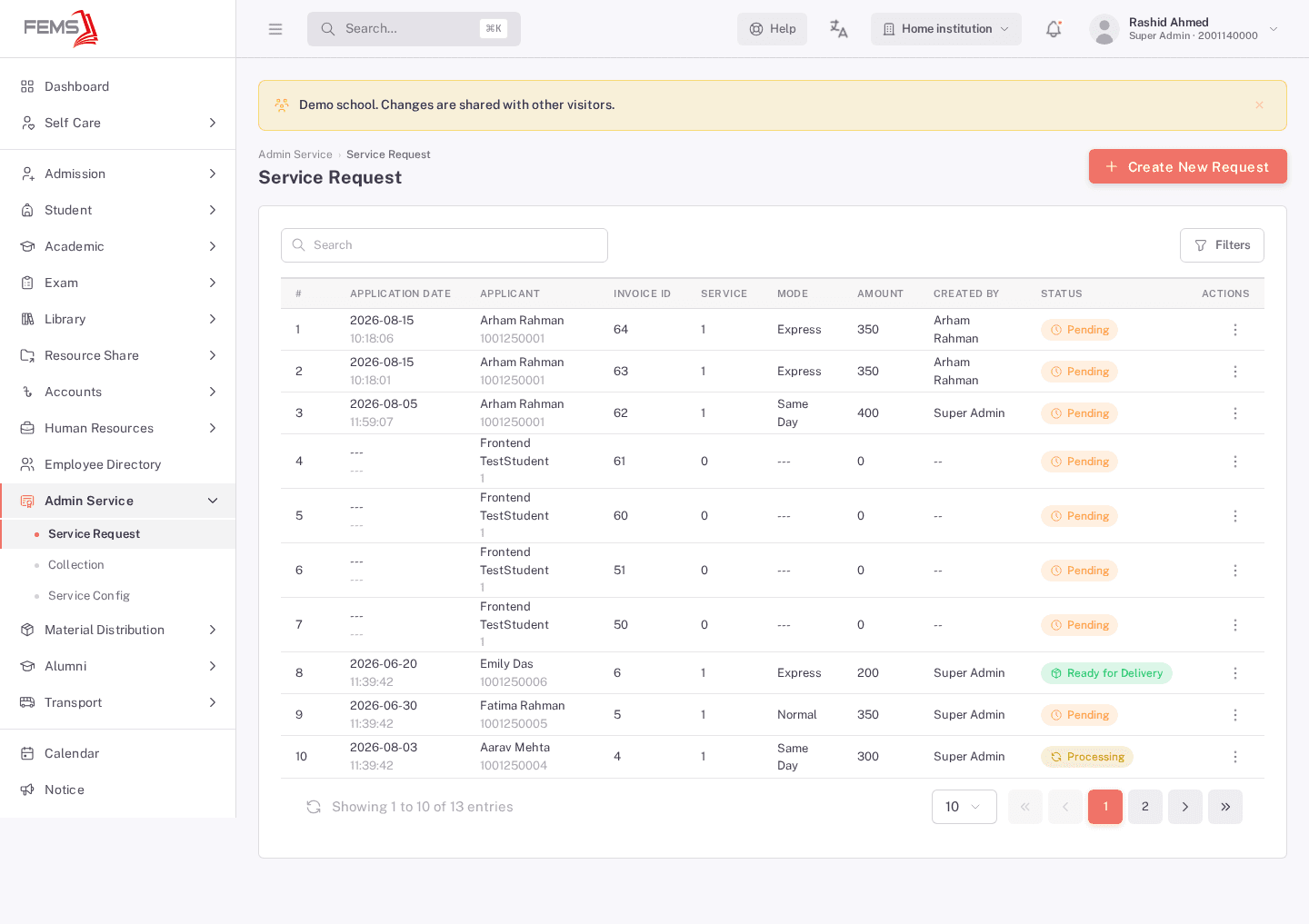
Task: Expand the Material Distribution menu
Action: (118, 630)
